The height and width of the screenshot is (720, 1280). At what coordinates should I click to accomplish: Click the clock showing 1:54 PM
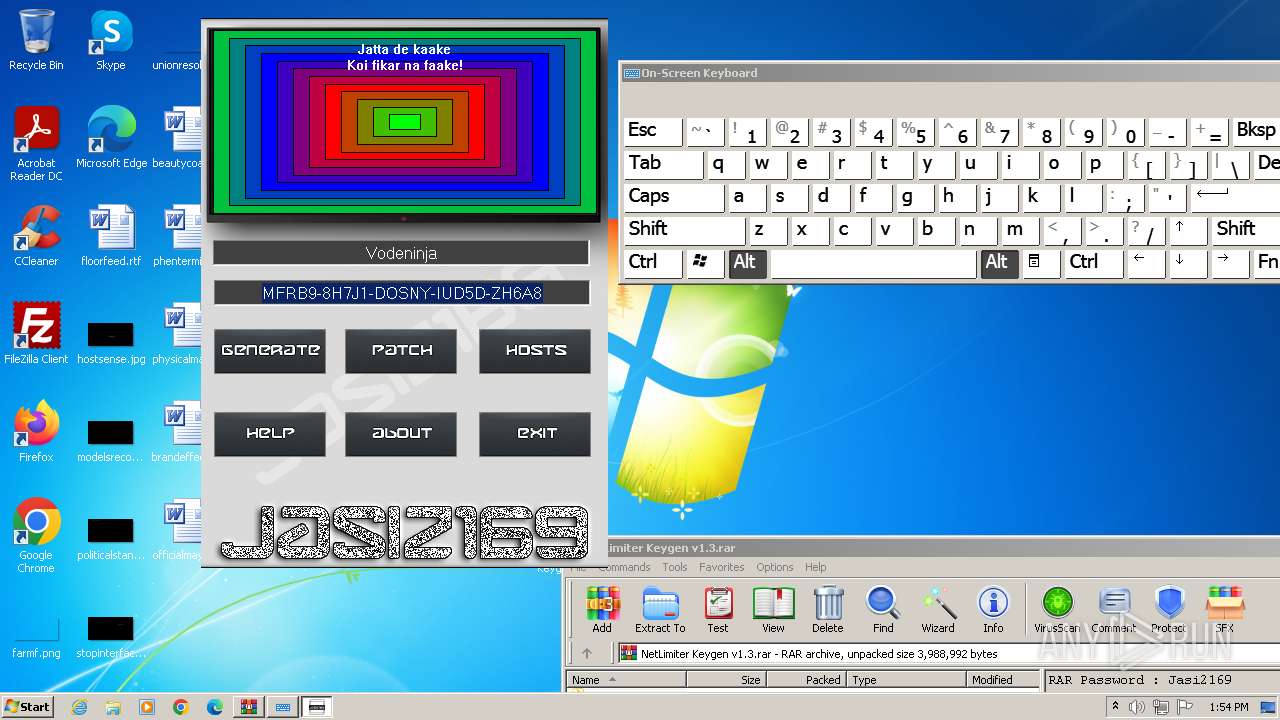[x=1229, y=707]
